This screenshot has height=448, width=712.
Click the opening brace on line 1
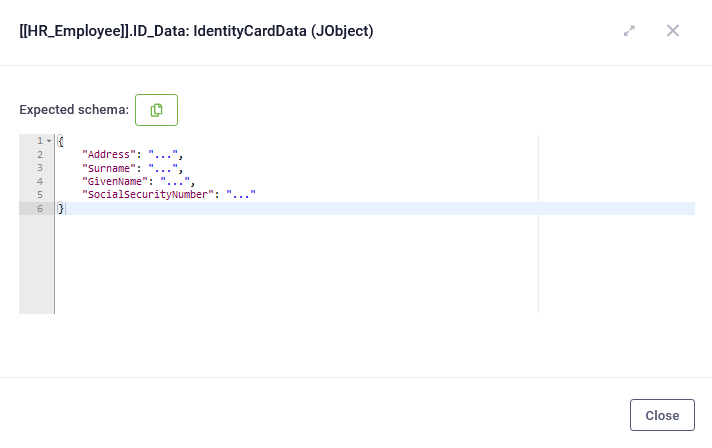pos(61,141)
